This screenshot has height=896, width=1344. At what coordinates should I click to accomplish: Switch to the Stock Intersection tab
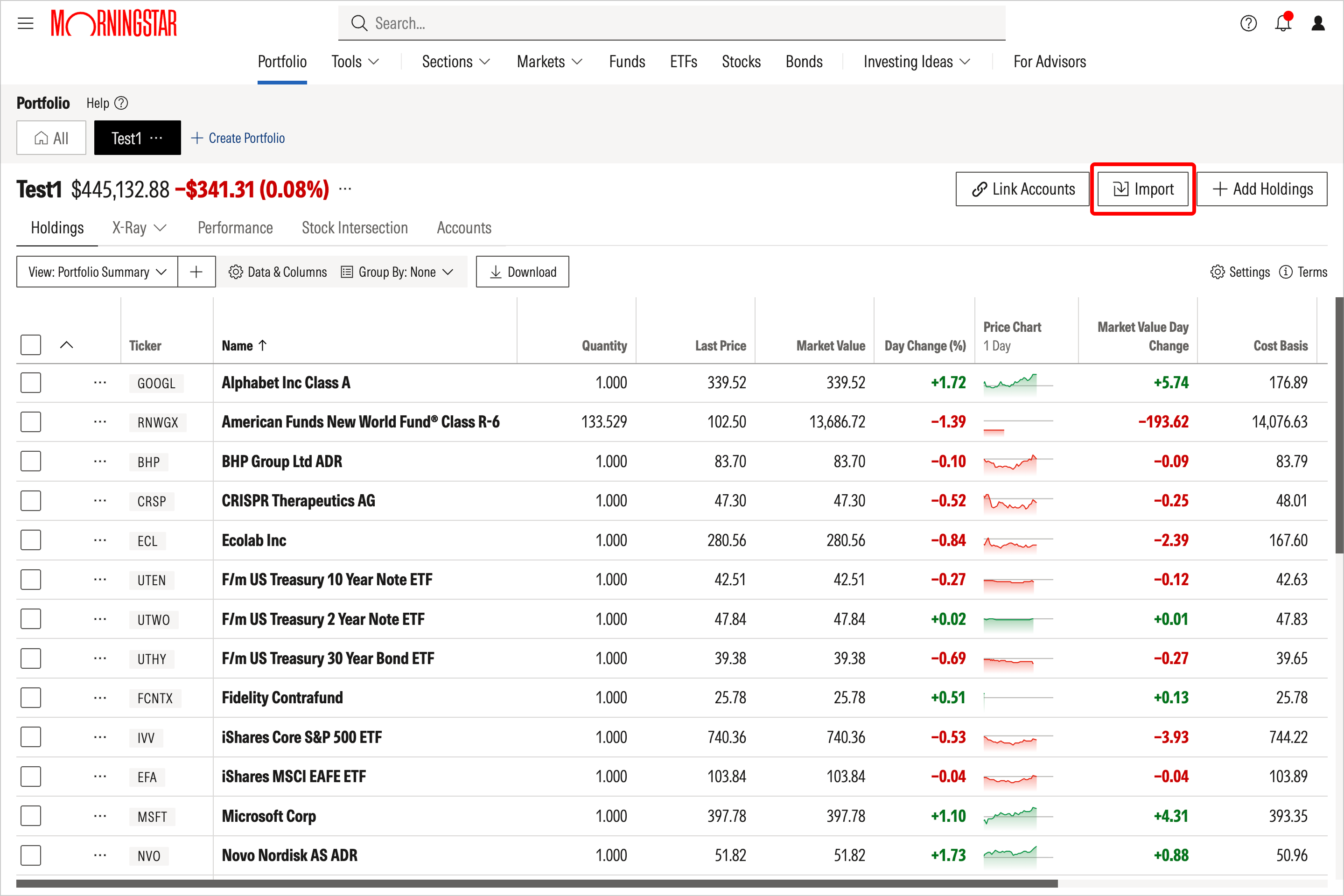click(355, 228)
